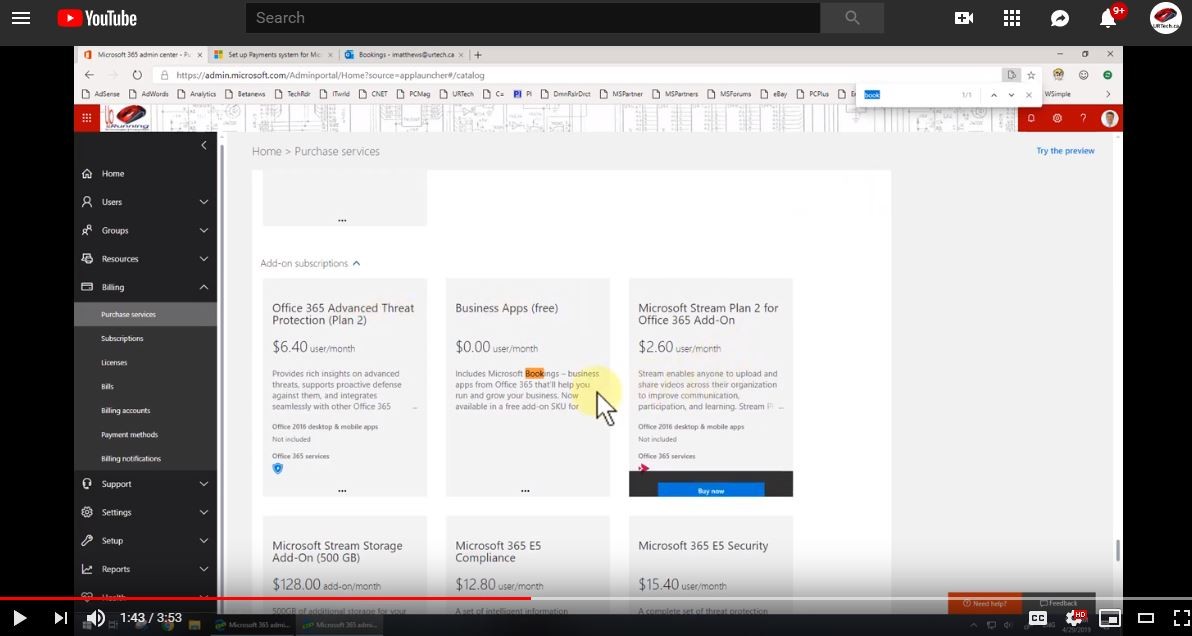The height and width of the screenshot is (636, 1192).
Task: Toggle theater mode view
Action: [x=1146, y=618]
